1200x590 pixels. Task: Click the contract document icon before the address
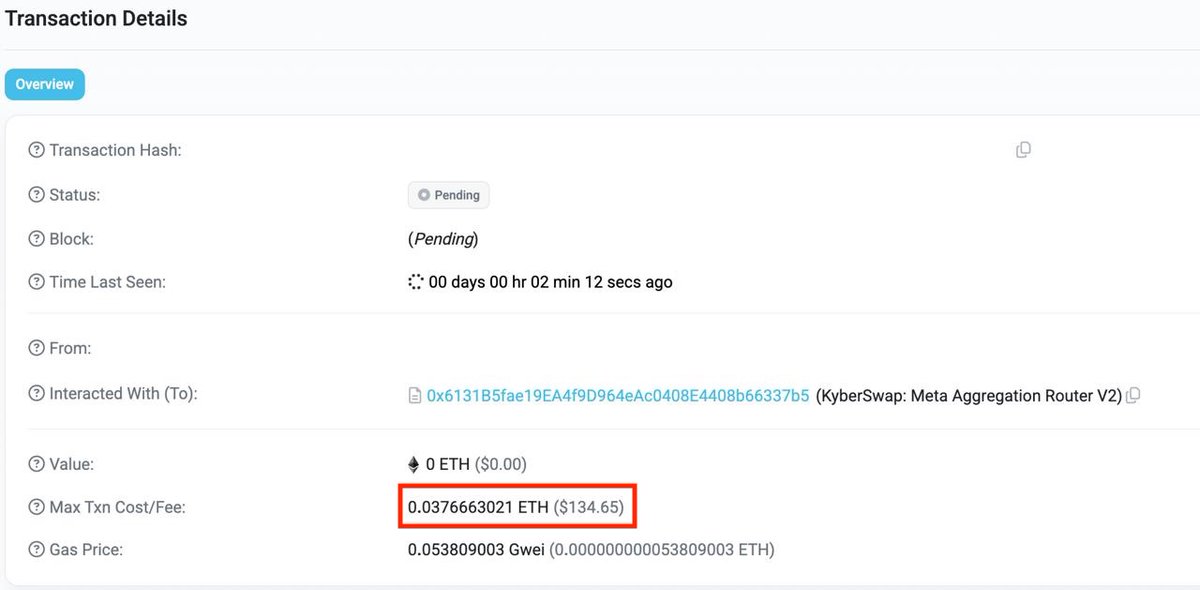point(414,396)
